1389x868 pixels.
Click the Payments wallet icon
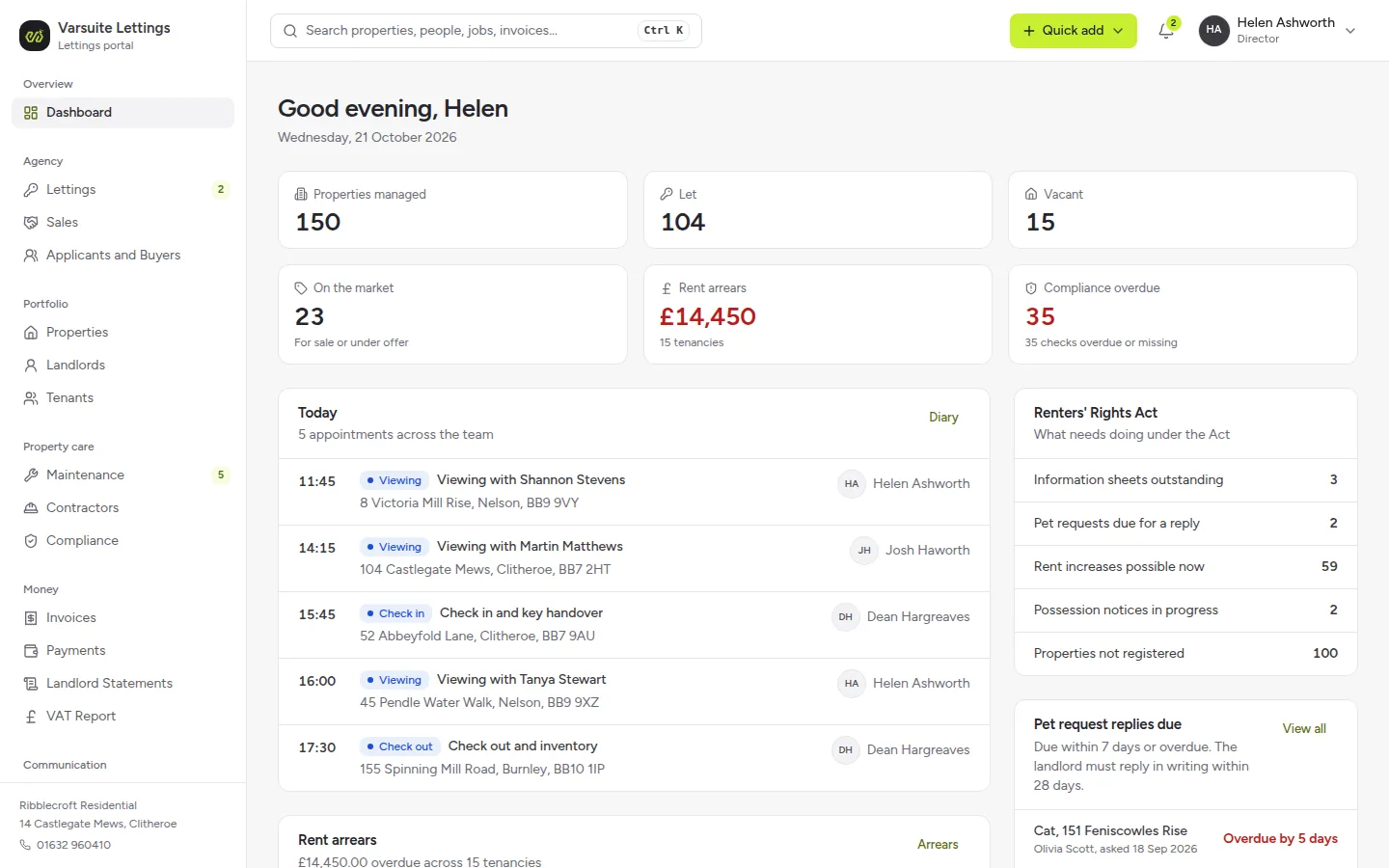(31, 651)
